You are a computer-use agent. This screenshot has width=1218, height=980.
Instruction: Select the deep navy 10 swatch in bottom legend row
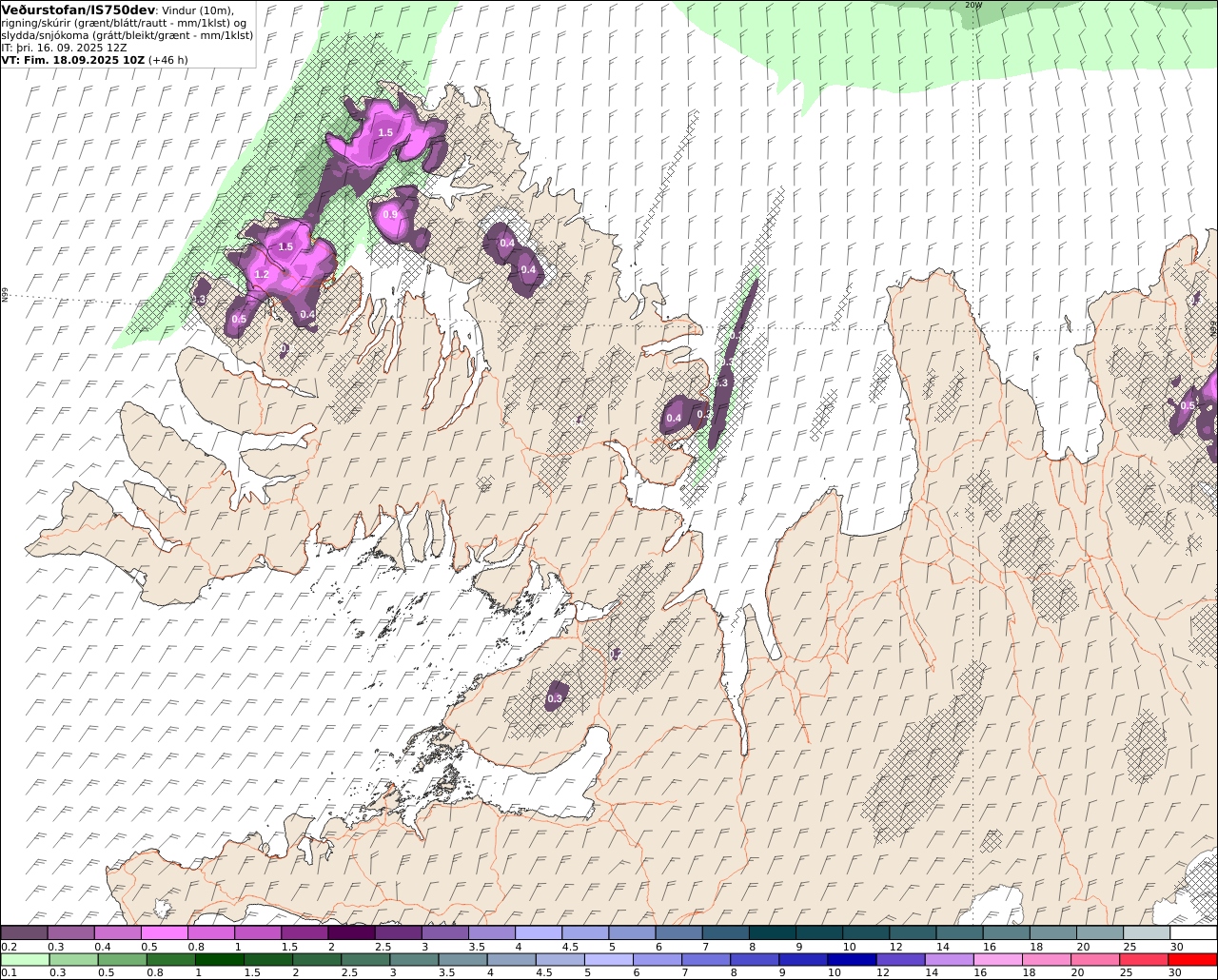point(852,959)
